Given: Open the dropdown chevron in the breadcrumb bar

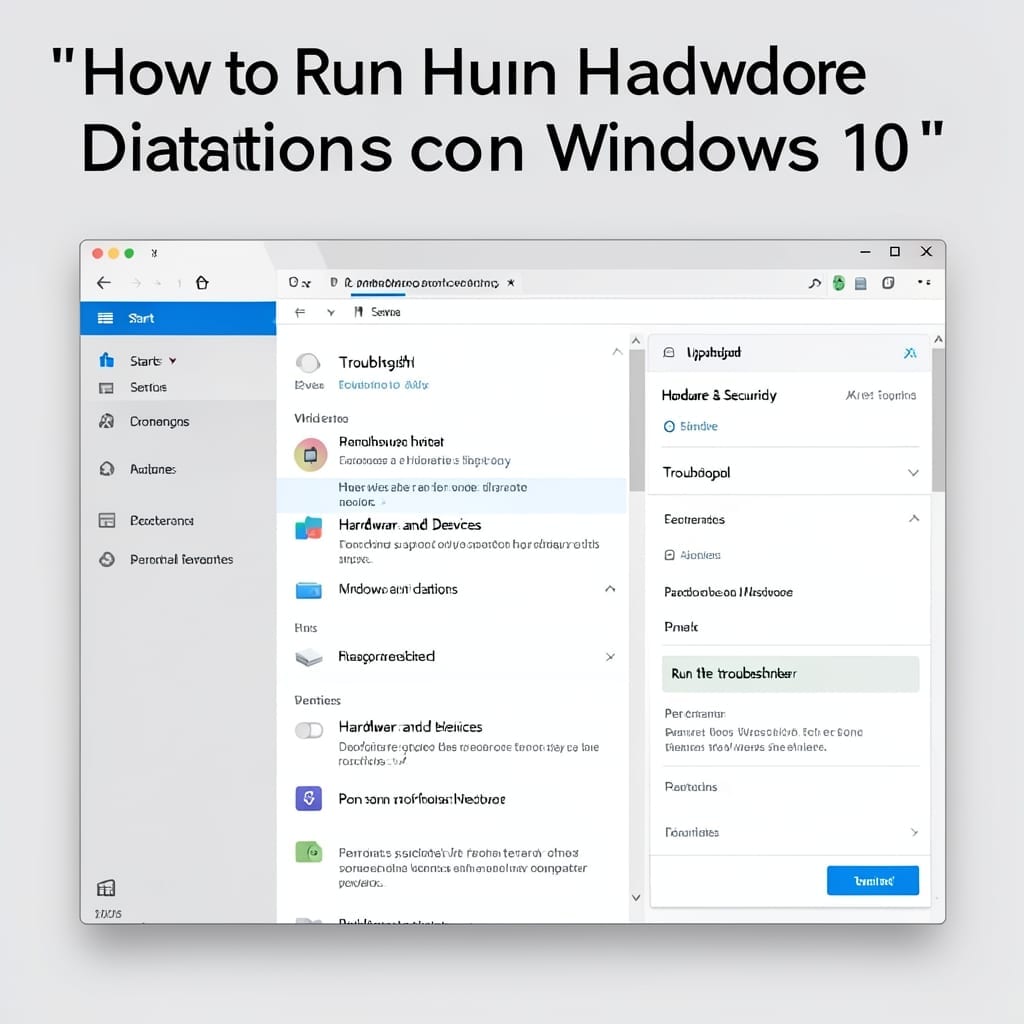Looking at the screenshot, I should coord(331,313).
